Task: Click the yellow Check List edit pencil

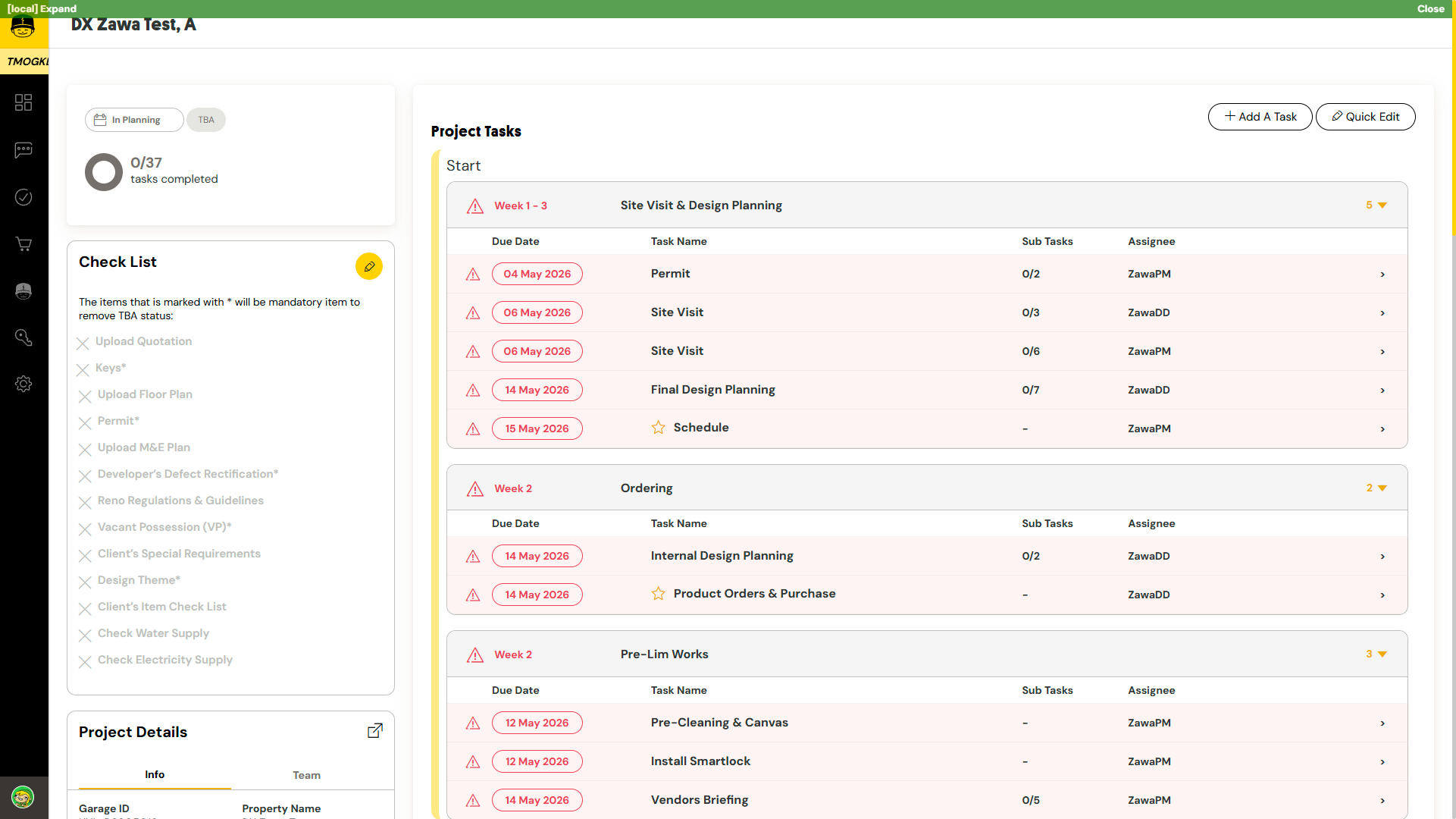Action: [x=369, y=266]
